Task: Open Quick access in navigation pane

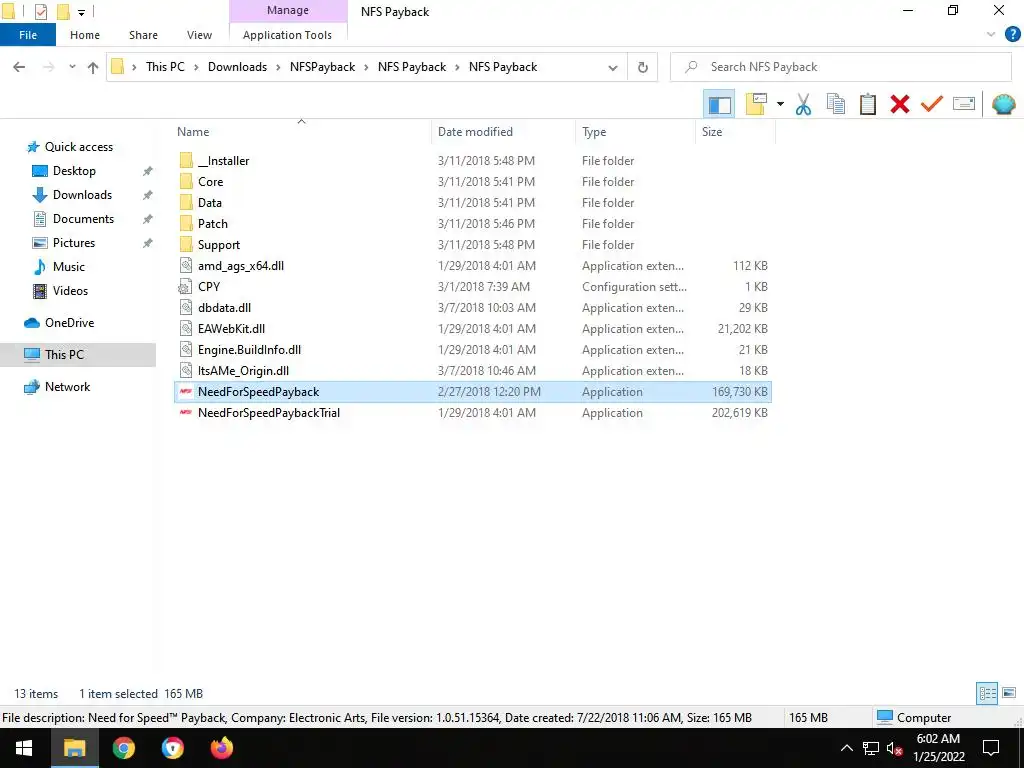Action: coord(78,147)
